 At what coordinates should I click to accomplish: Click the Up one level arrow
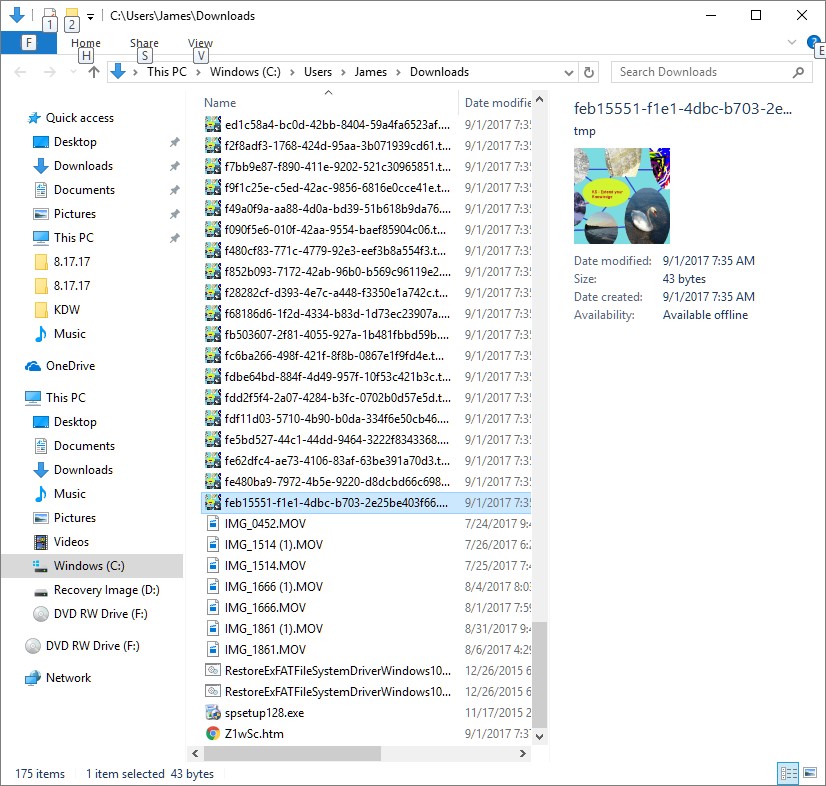tap(94, 72)
